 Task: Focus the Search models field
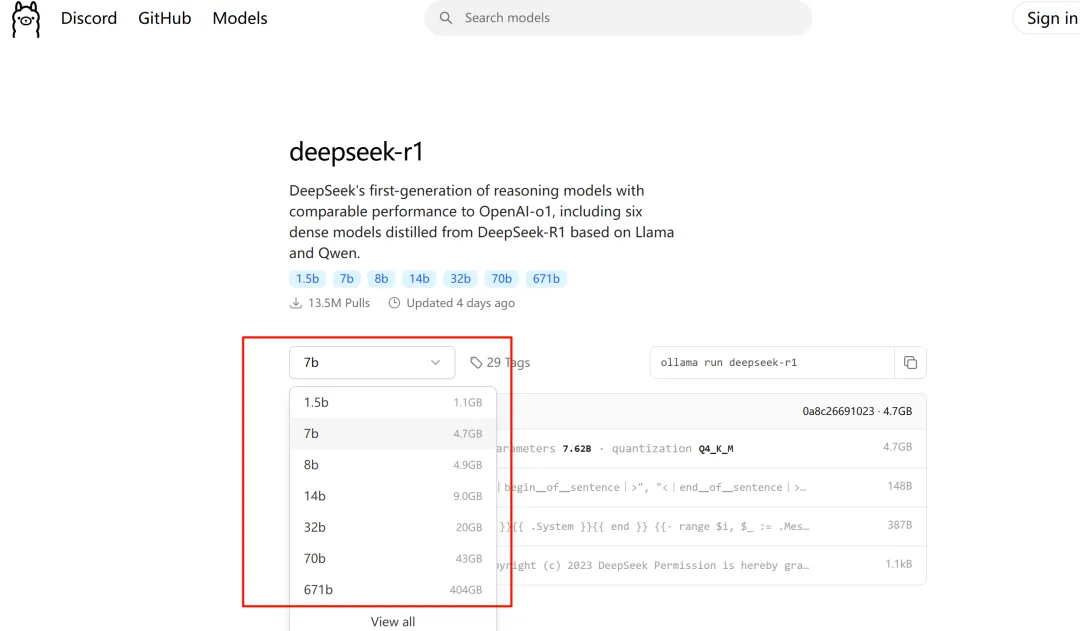618,18
